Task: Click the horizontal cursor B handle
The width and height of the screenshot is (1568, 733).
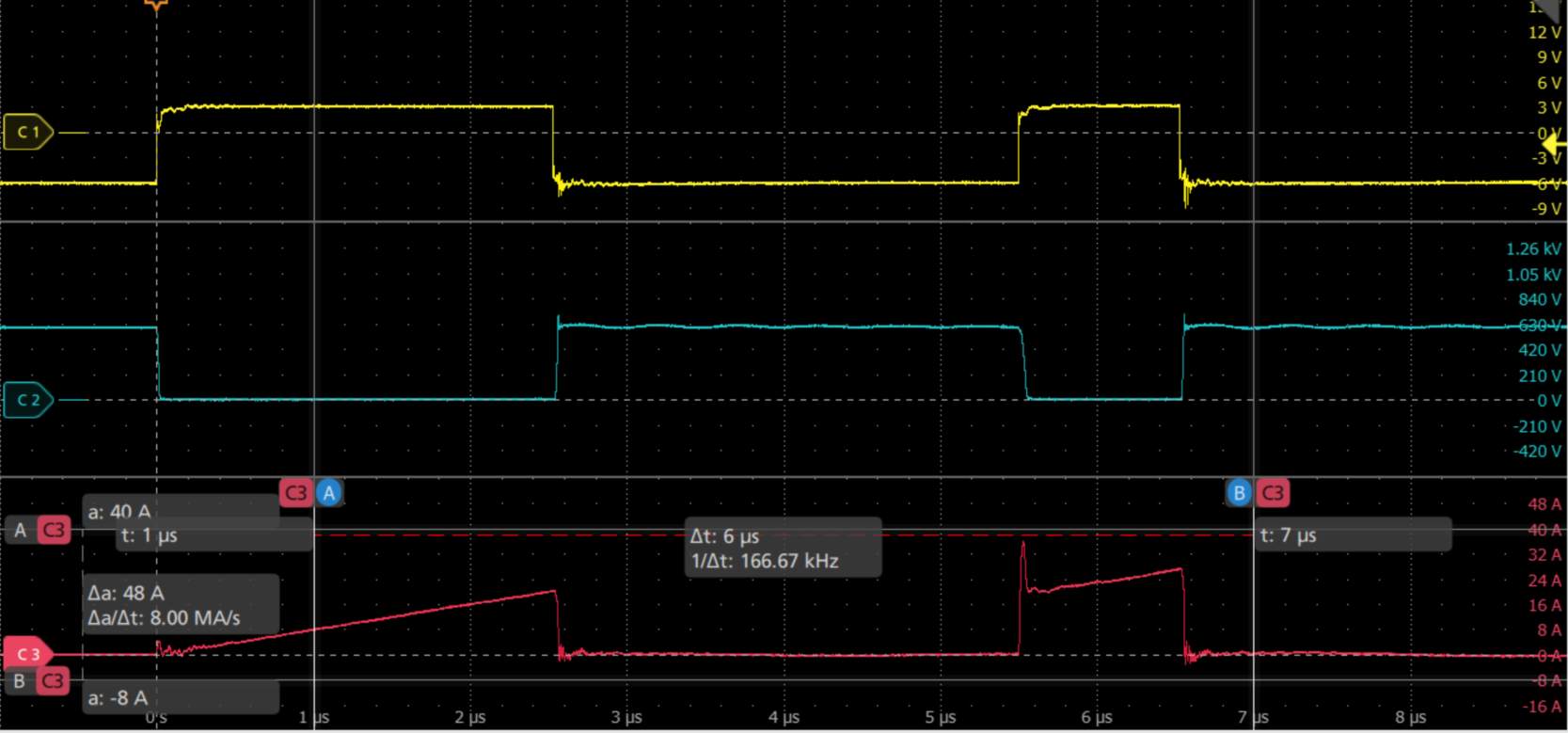Action: (x=20, y=681)
